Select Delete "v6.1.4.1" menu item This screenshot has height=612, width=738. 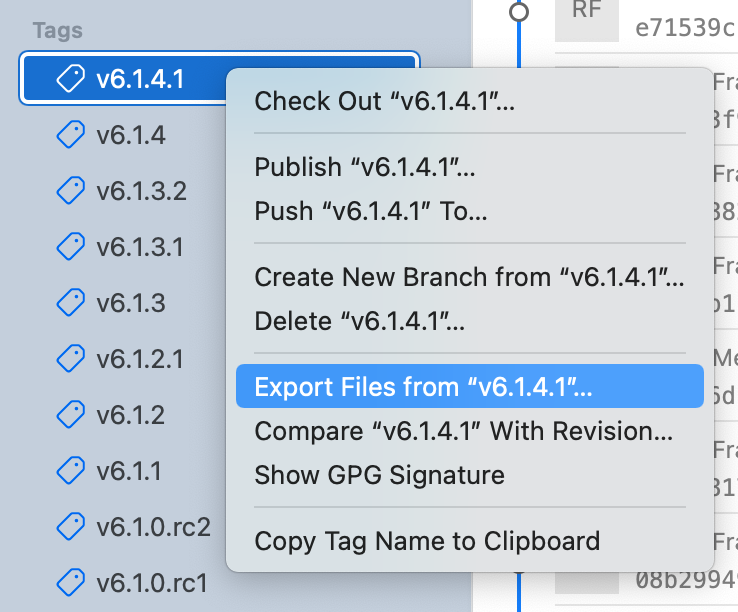click(x=359, y=321)
